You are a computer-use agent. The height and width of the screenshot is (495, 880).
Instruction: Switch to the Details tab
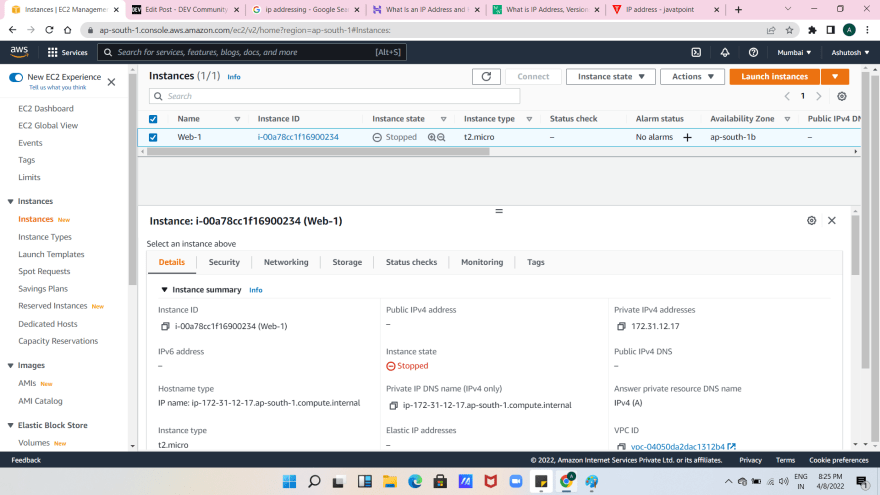(x=172, y=262)
